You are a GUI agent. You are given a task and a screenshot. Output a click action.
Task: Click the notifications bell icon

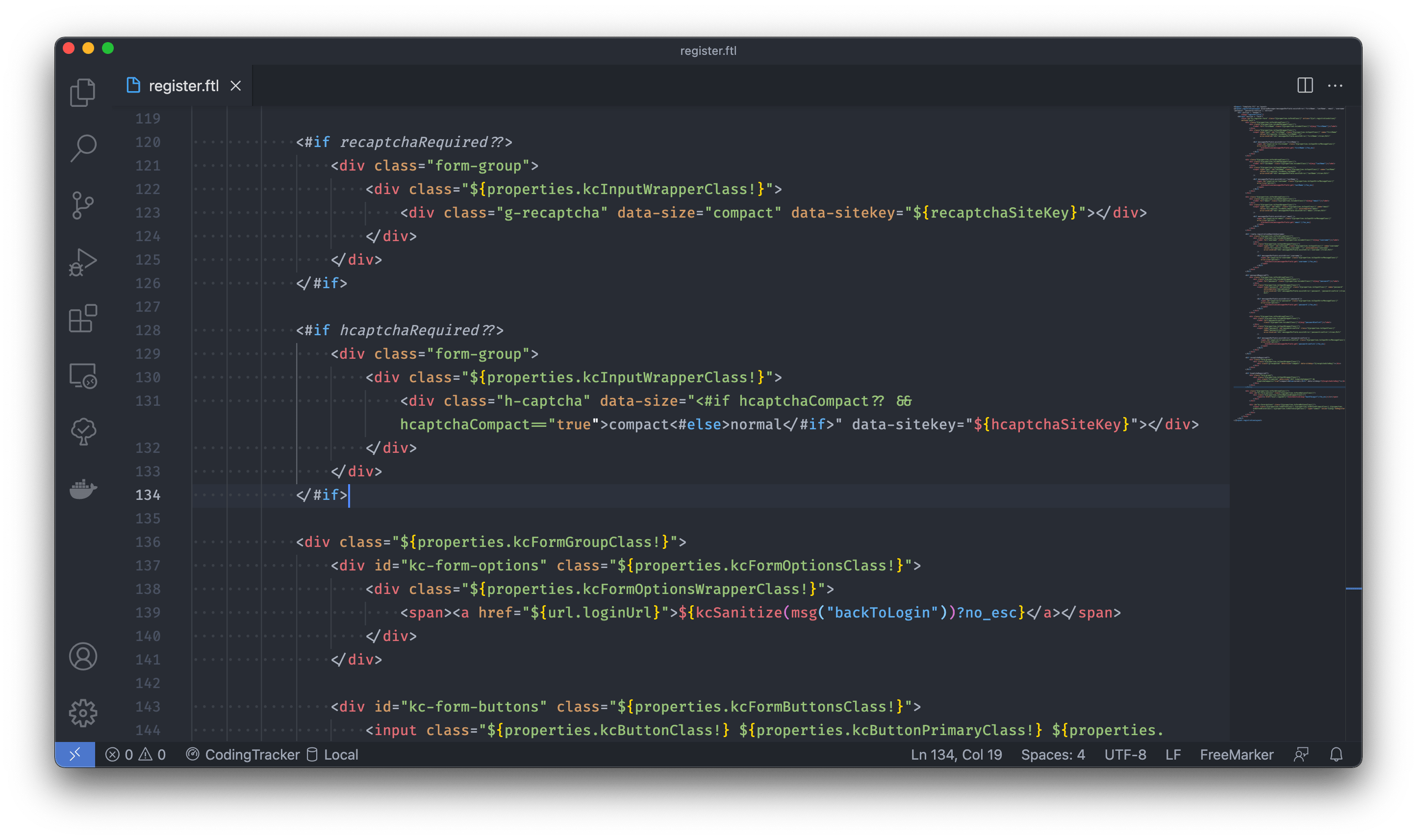pos(1336,755)
